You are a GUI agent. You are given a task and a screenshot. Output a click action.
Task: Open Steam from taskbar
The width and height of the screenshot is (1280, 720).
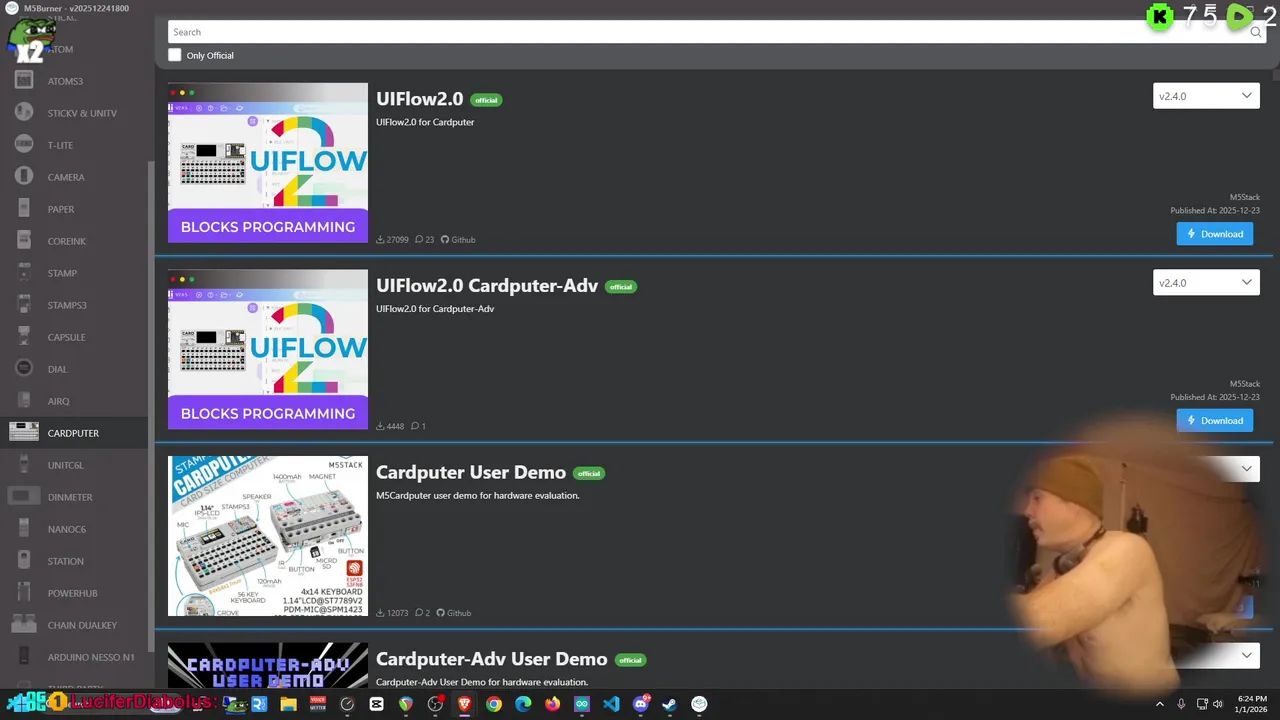pos(670,704)
